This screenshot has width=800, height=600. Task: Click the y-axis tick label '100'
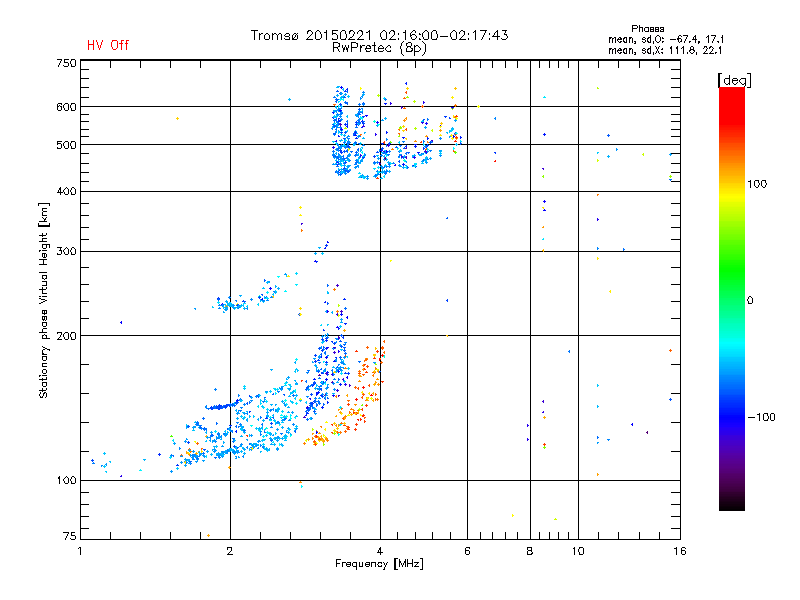click(x=67, y=480)
